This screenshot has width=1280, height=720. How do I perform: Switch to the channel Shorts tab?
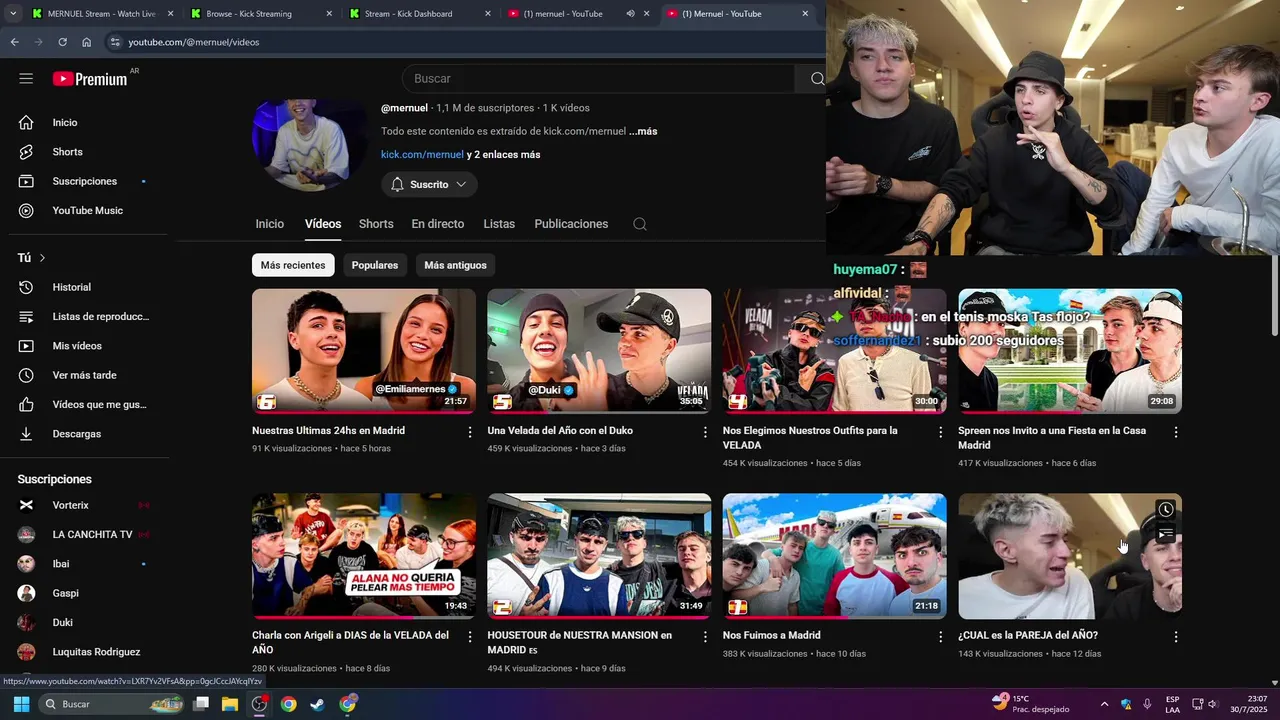[376, 224]
